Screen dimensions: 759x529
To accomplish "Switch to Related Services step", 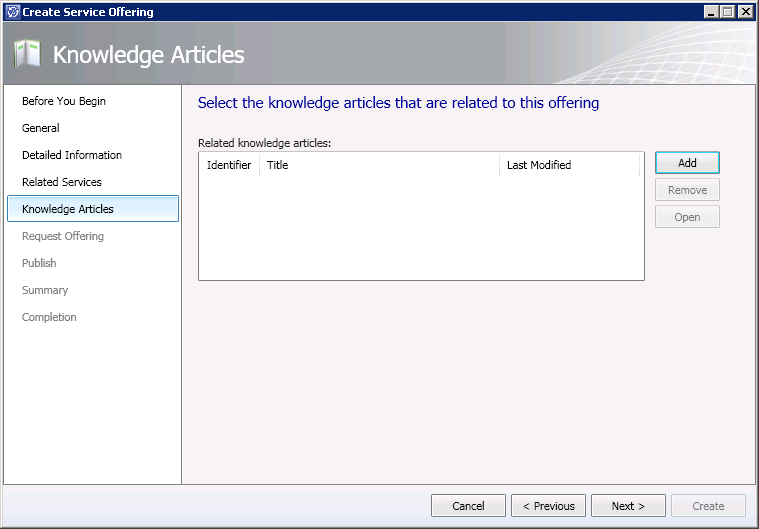I will 62,182.
